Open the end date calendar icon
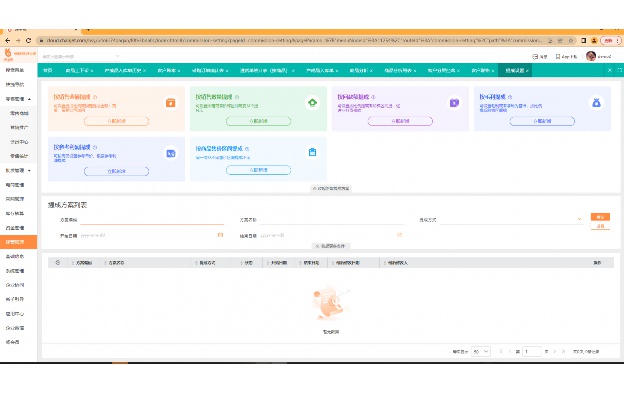624x393 pixels. point(400,235)
